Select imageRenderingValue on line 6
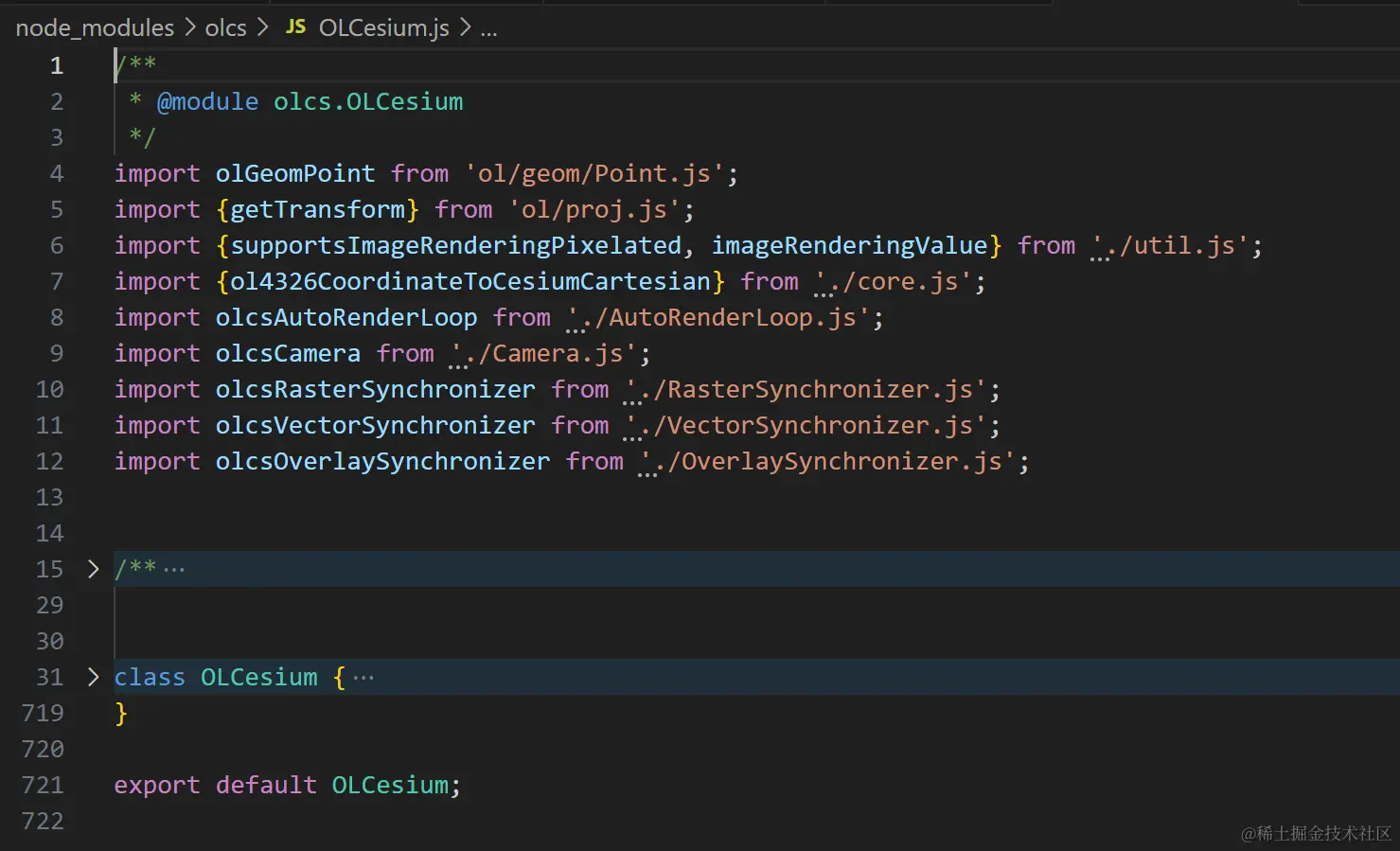The image size is (1400, 851). [849, 246]
